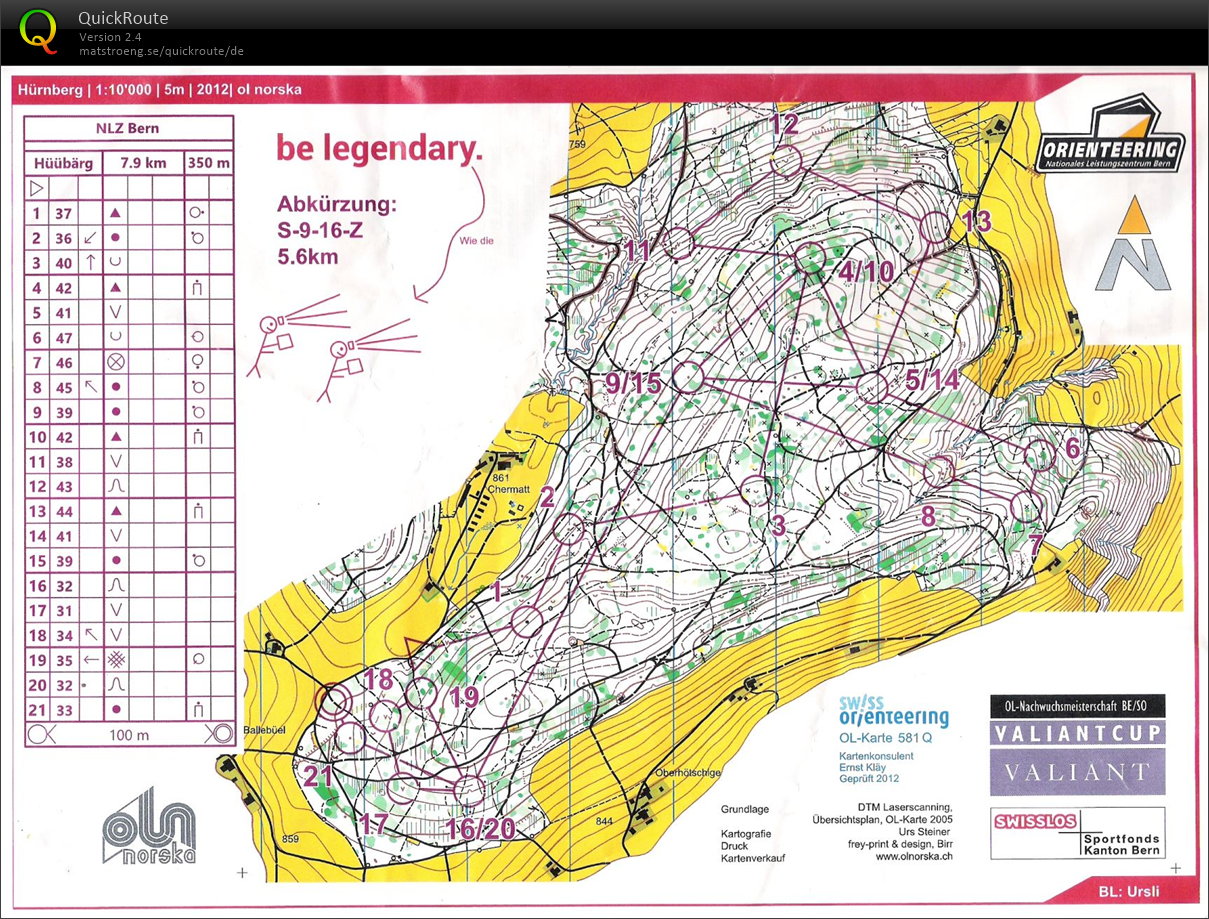Click the OLN norska logo
This screenshot has height=919, width=1209.
tap(149, 825)
